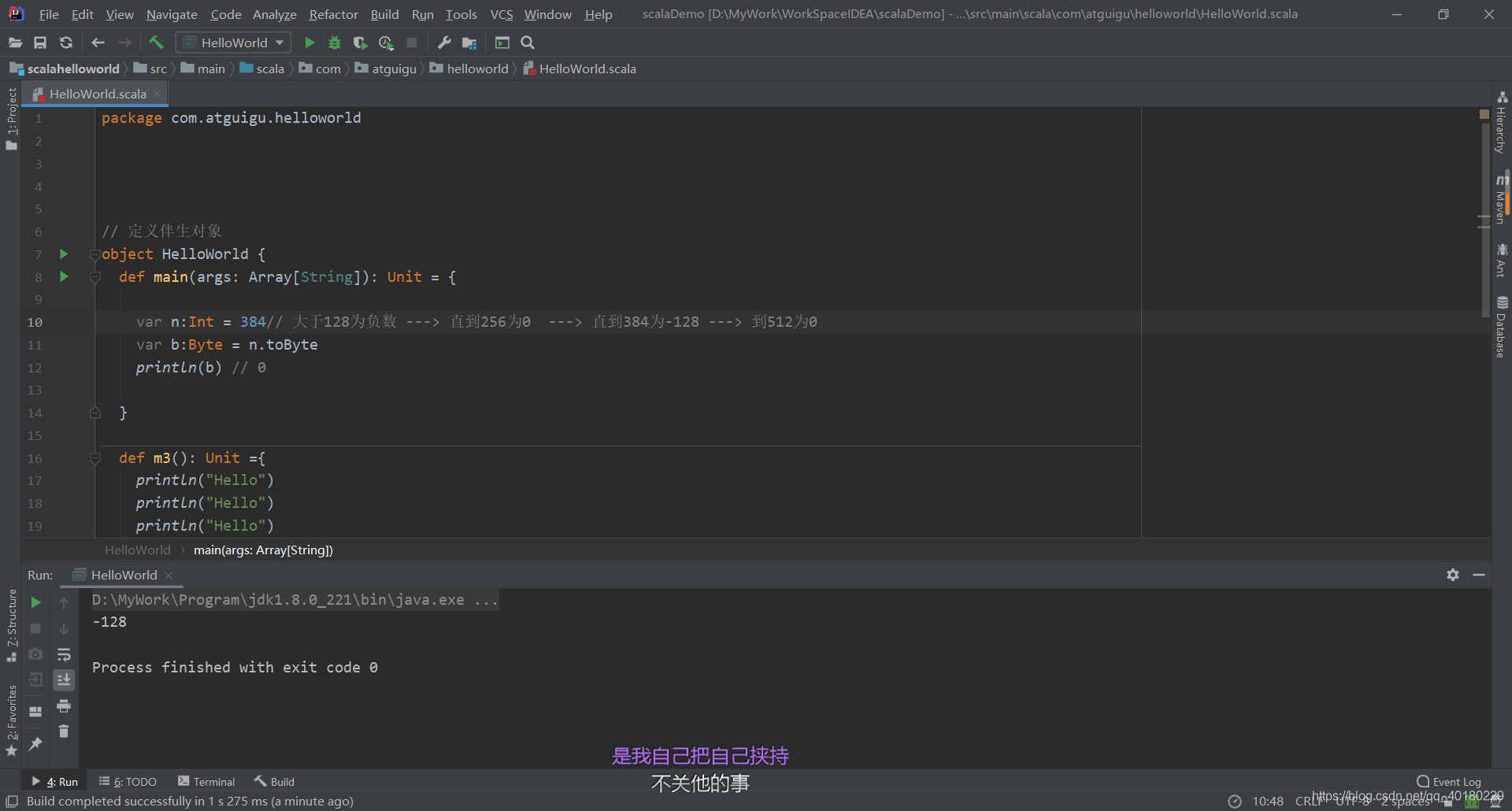Viewport: 1512px width, 811px height.
Task: Build project with the green hammer icon
Action: point(156,43)
